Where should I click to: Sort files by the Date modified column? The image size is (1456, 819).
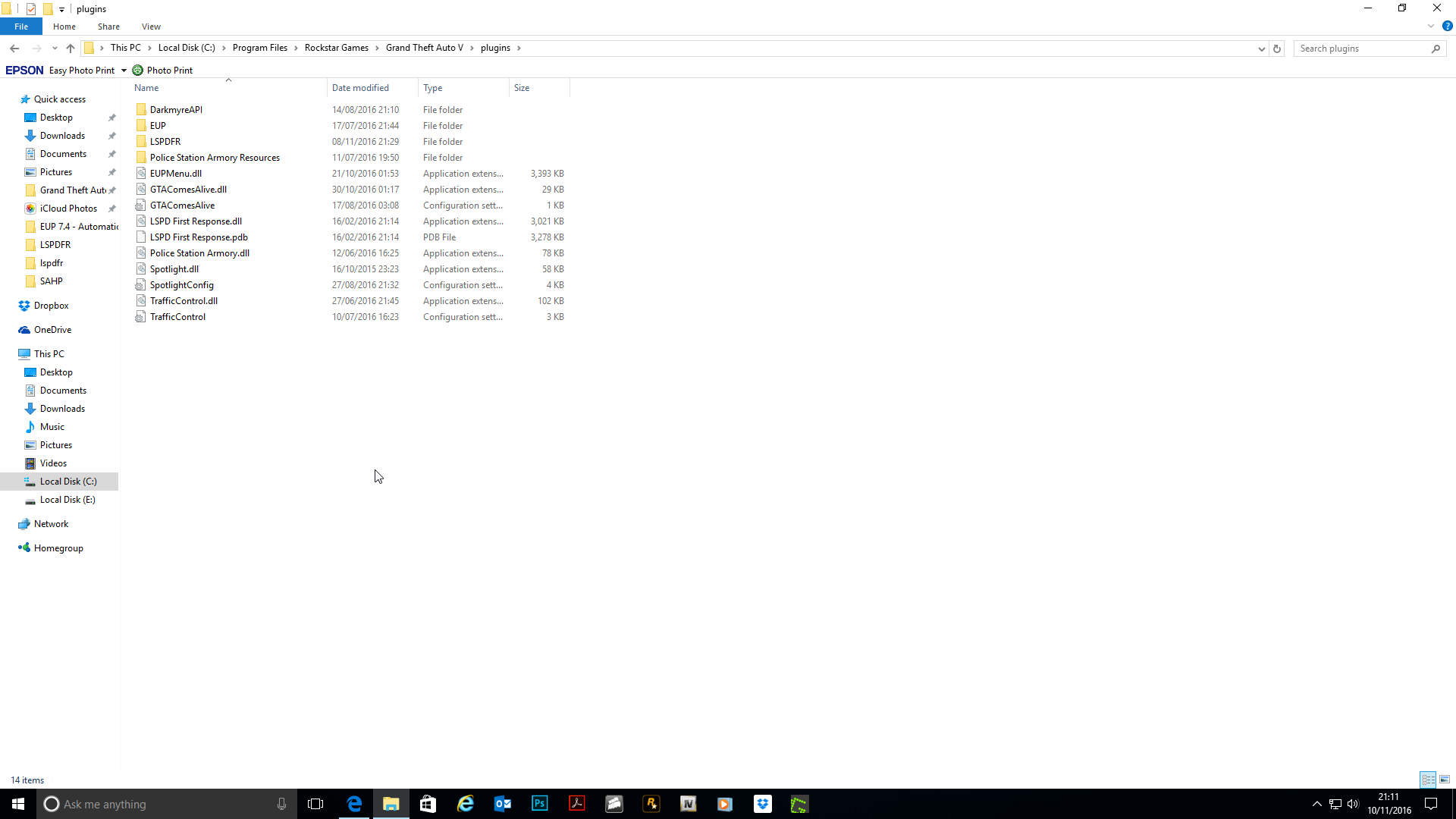click(360, 88)
